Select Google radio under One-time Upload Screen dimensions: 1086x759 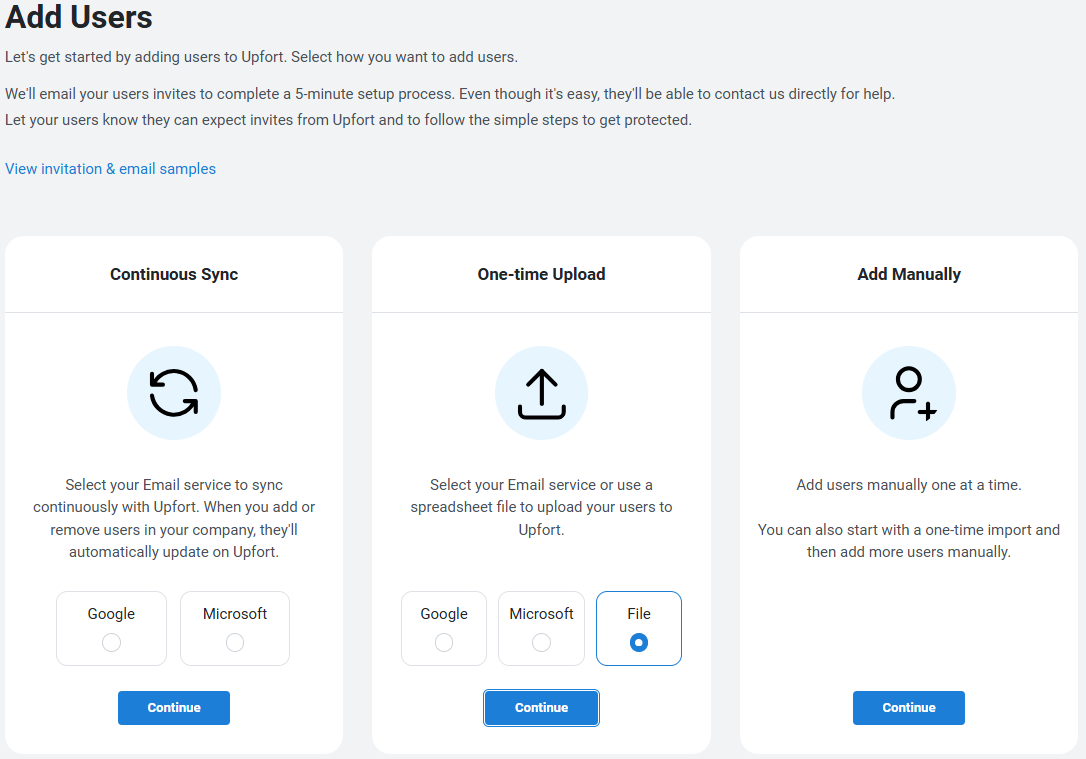tap(444, 643)
